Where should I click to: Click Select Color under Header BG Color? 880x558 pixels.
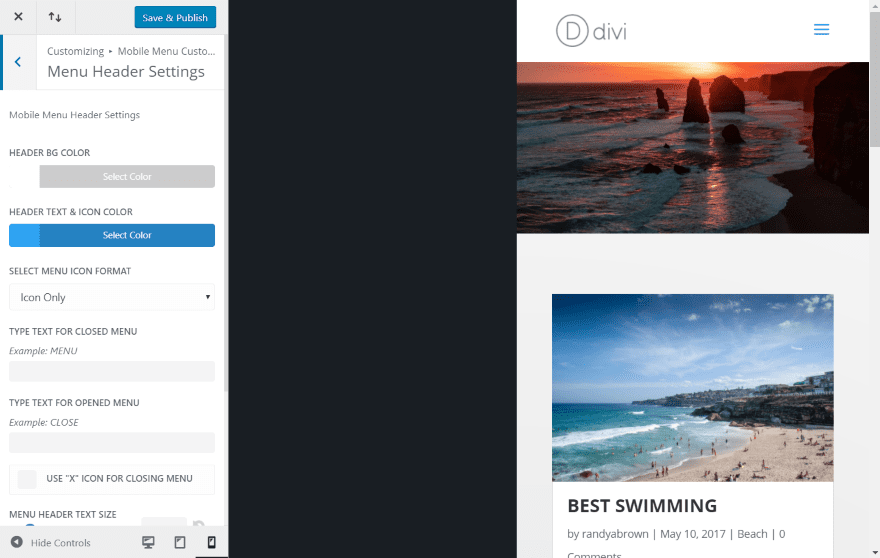click(127, 176)
